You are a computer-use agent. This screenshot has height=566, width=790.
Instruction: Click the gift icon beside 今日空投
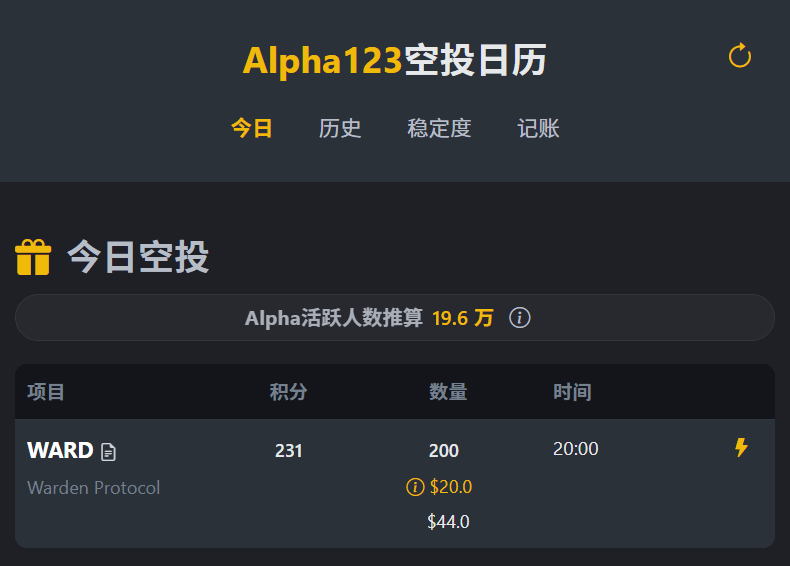[33, 257]
